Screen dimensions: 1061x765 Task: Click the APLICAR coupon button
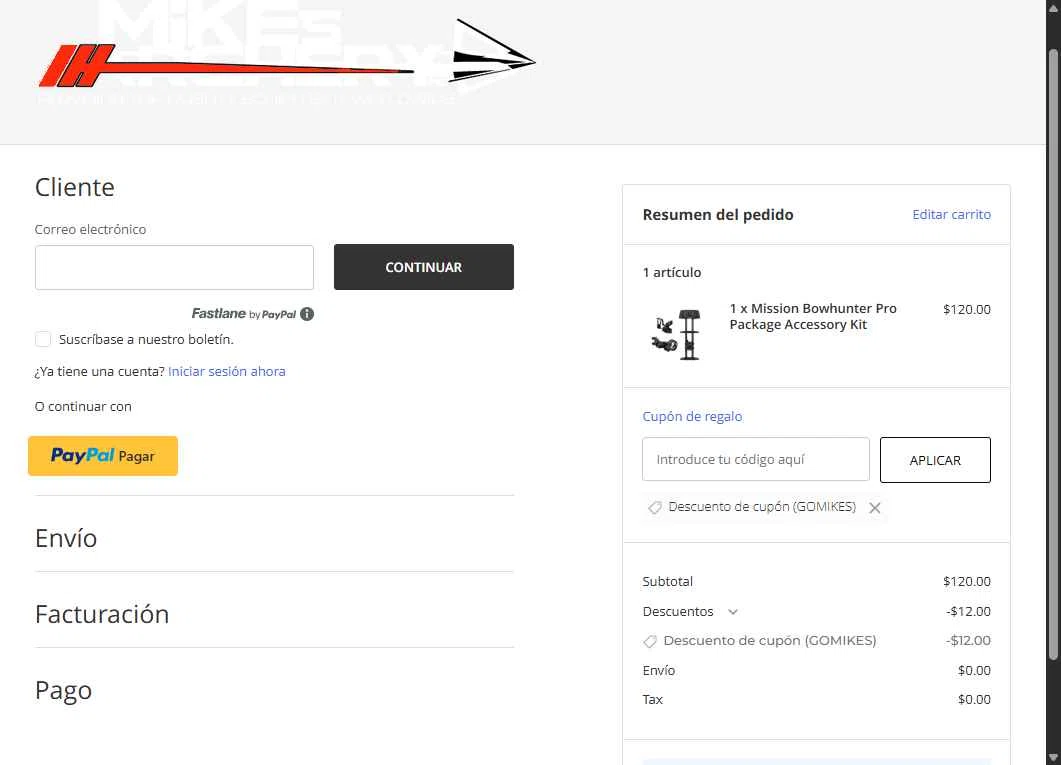click(935, 460)
